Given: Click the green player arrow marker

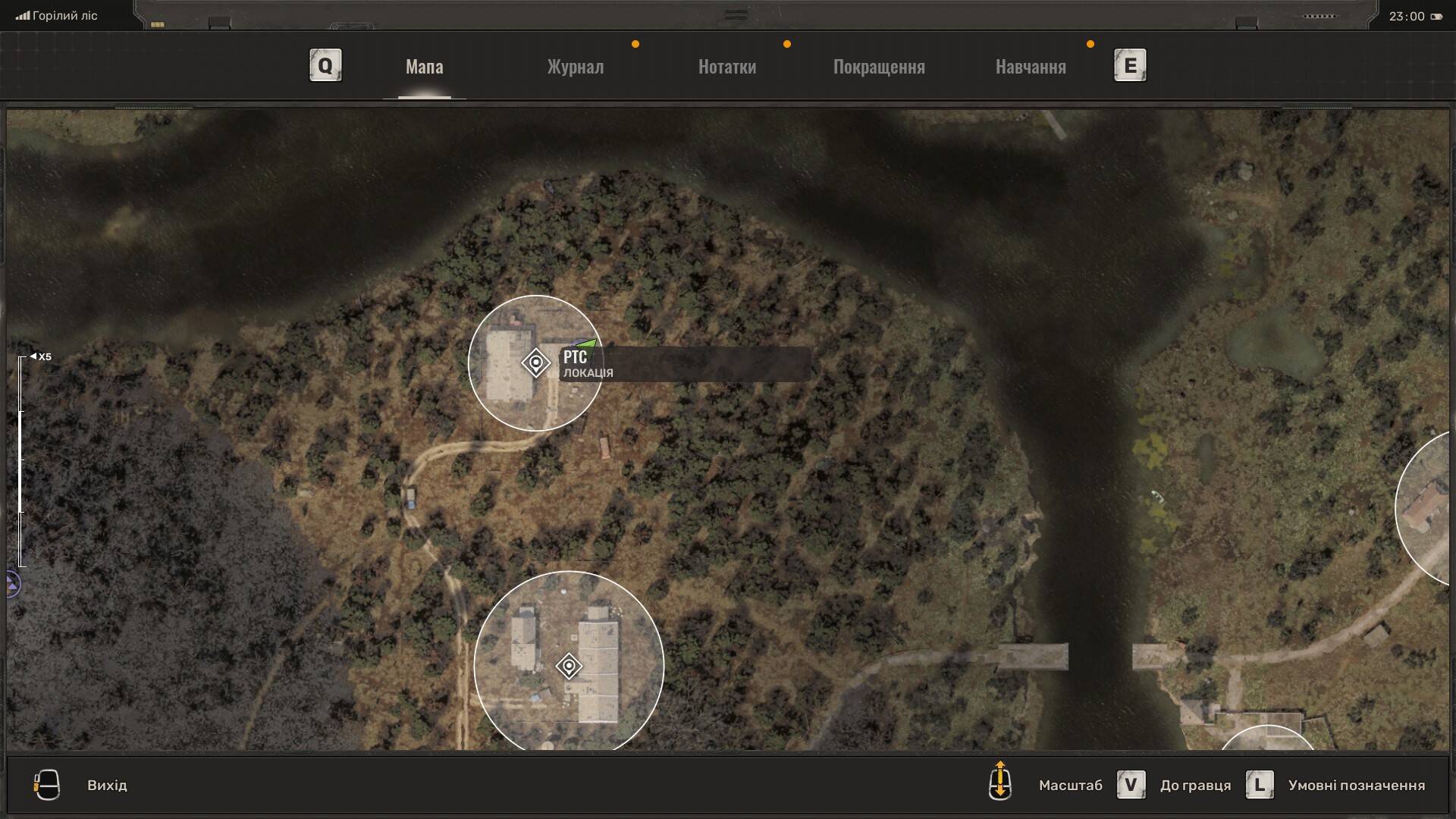Looking at the screenshot, I should [588, 345].
